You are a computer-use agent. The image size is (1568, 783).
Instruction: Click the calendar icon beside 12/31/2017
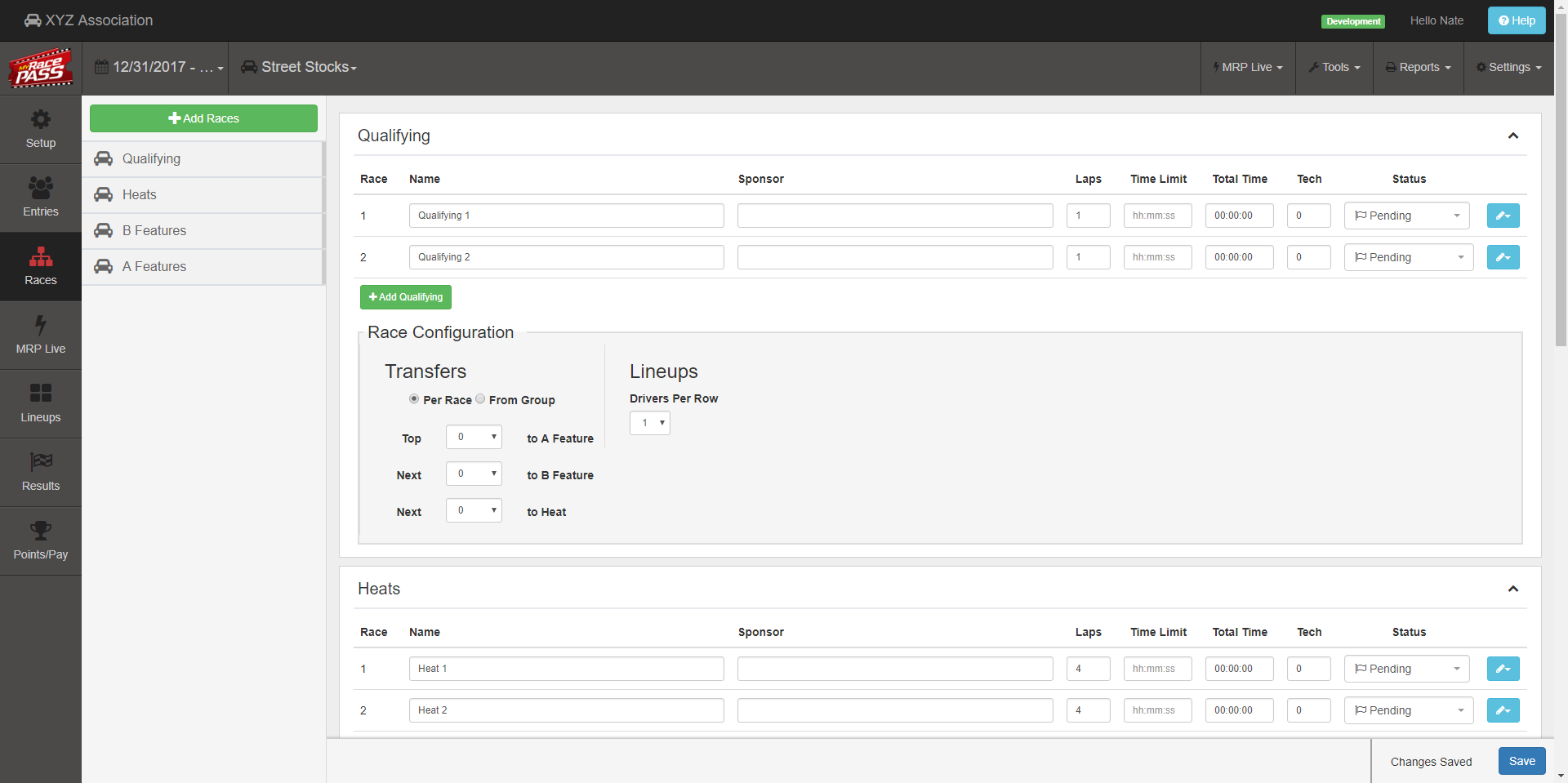pos(101,67)
